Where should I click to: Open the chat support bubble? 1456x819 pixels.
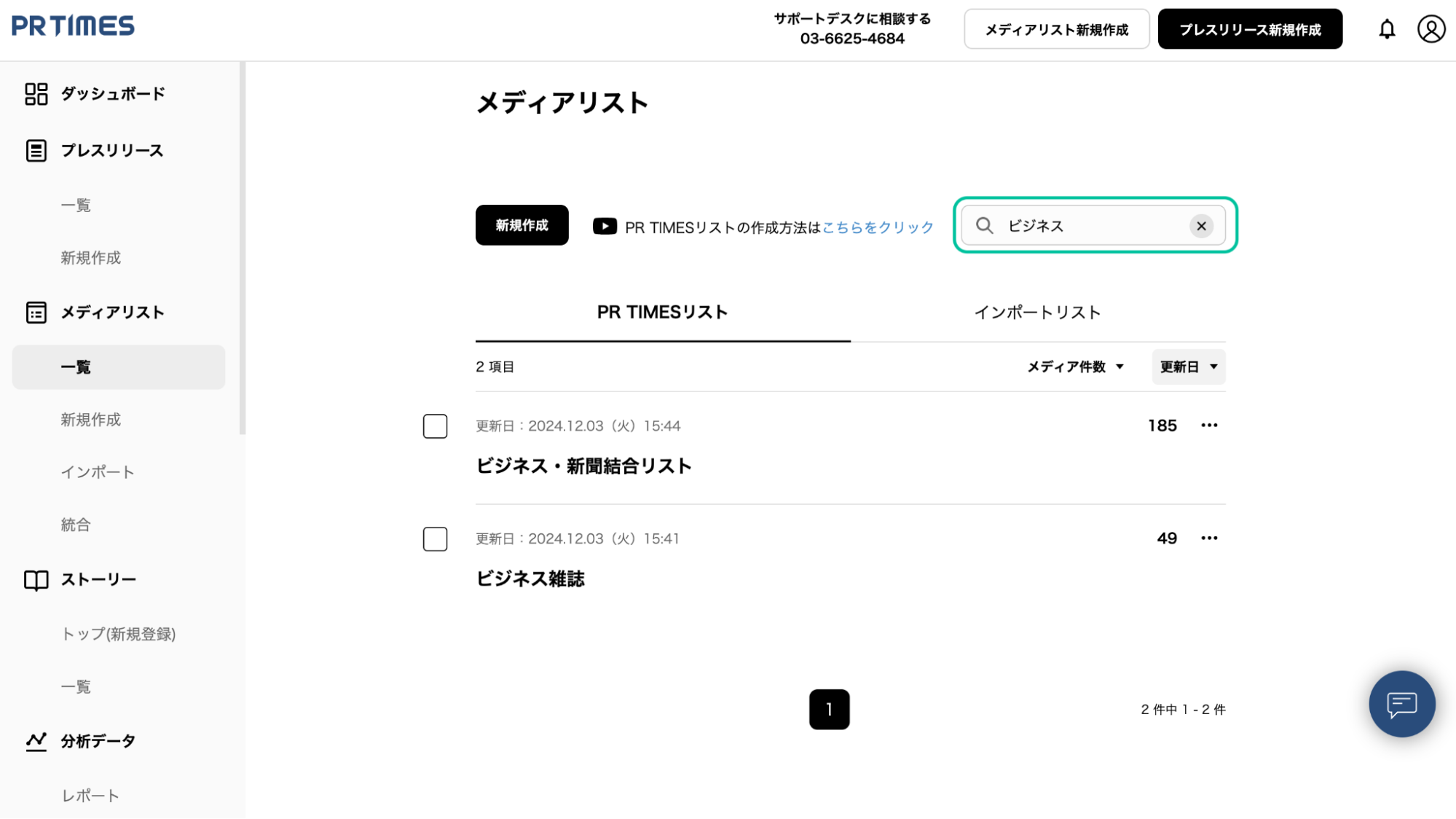coord(1401,704)
